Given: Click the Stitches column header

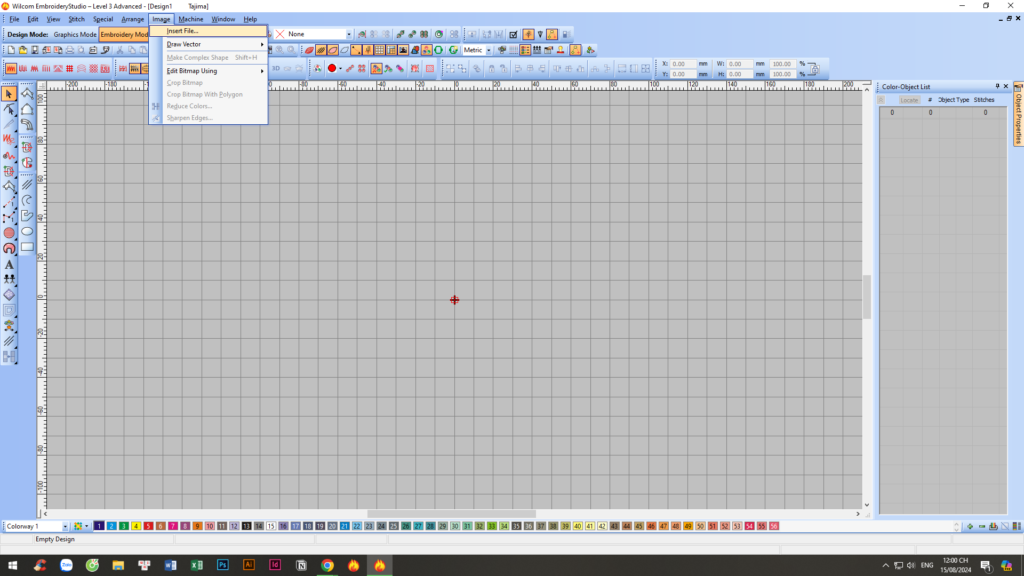Looking at the screenshot, I should point(984,100).
